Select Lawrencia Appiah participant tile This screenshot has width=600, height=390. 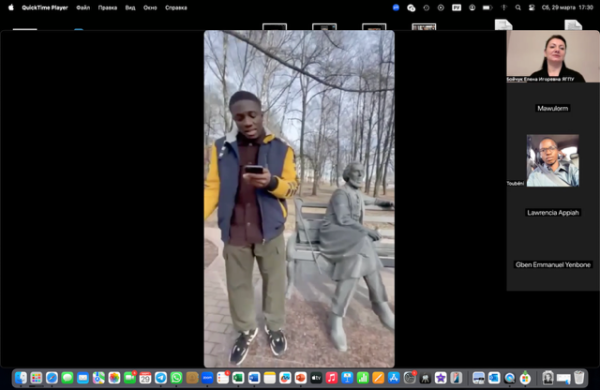(x=553, y=212)
